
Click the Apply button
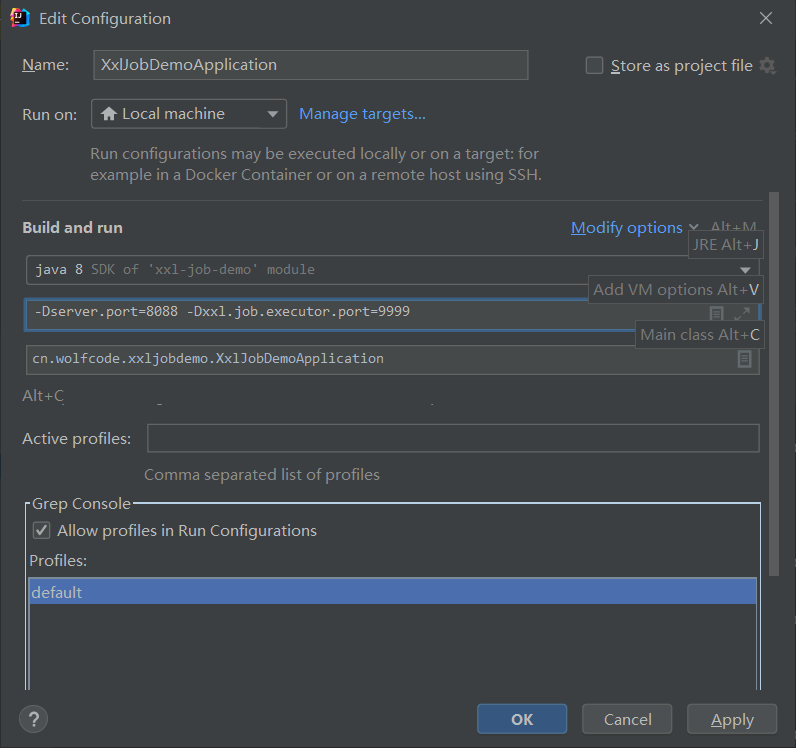[732, 719]
